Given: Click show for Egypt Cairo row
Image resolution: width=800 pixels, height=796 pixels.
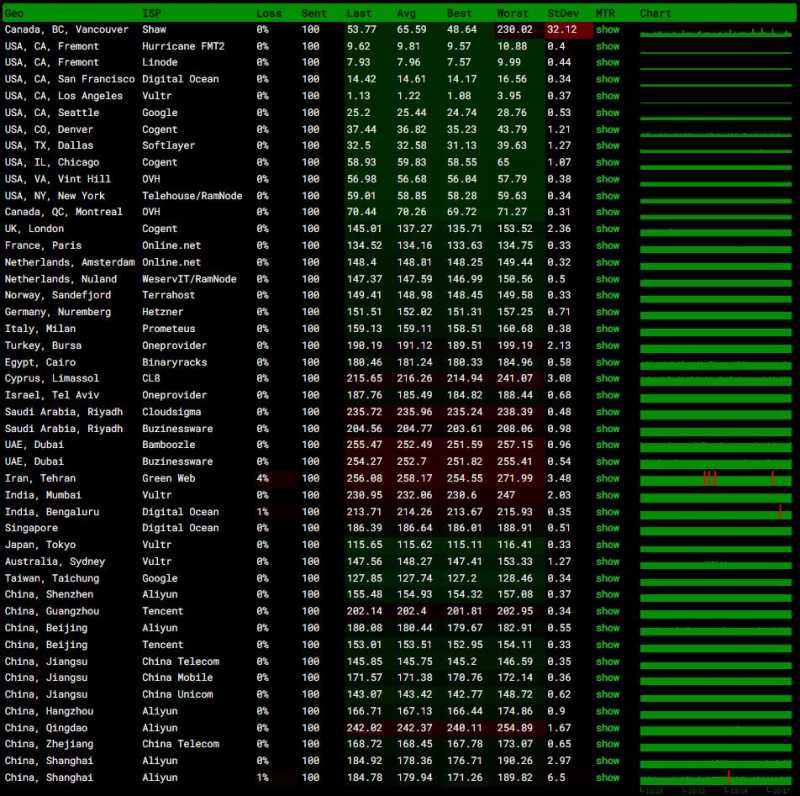Looking at the screenshot, I should (607, 362).
